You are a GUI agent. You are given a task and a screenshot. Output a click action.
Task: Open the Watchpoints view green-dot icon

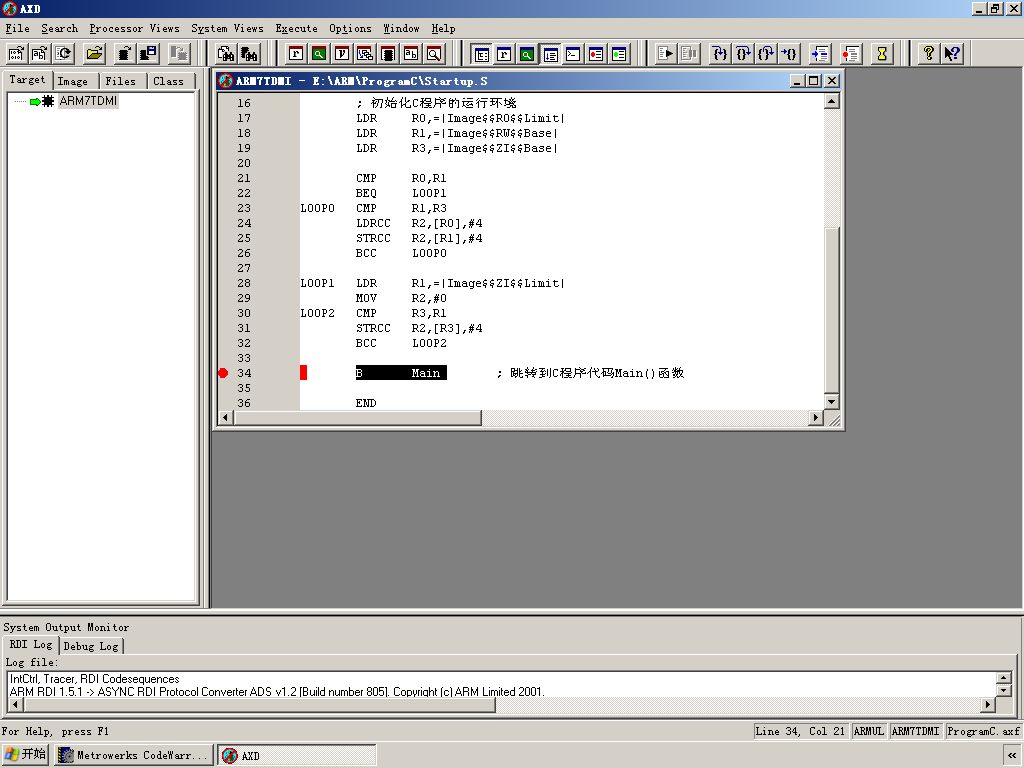(x=619, y=54)
